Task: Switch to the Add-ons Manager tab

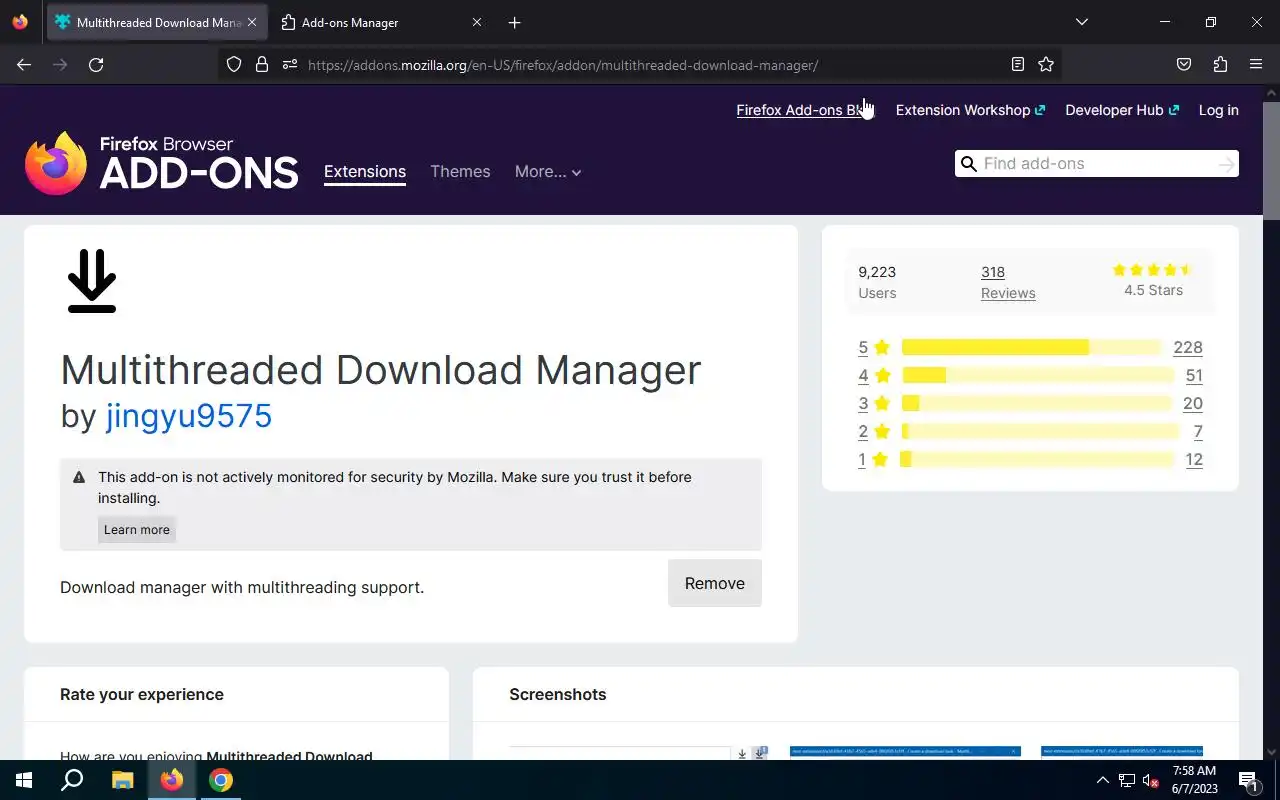Action: (x=382, y=22)
